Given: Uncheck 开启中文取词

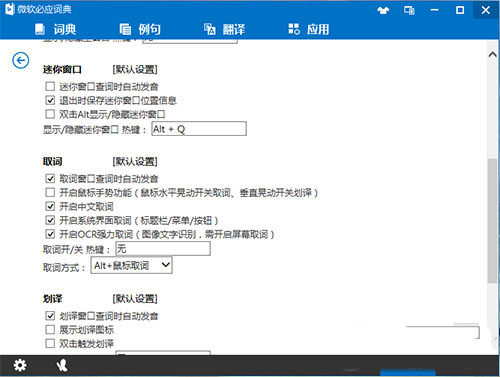Looking at the screenshot, I should point(50,206).
